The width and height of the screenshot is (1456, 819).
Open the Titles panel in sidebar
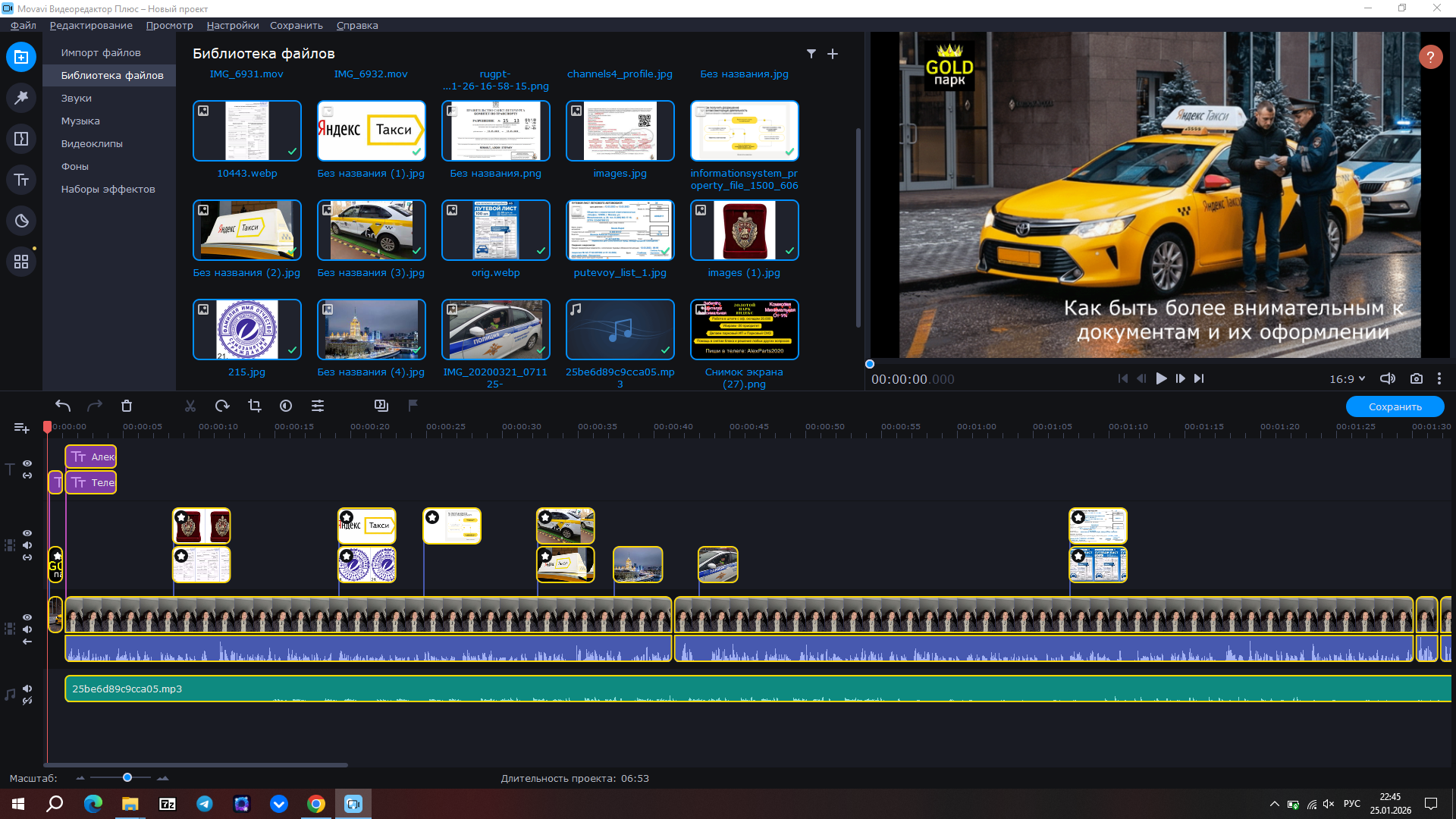click(21, 180)
